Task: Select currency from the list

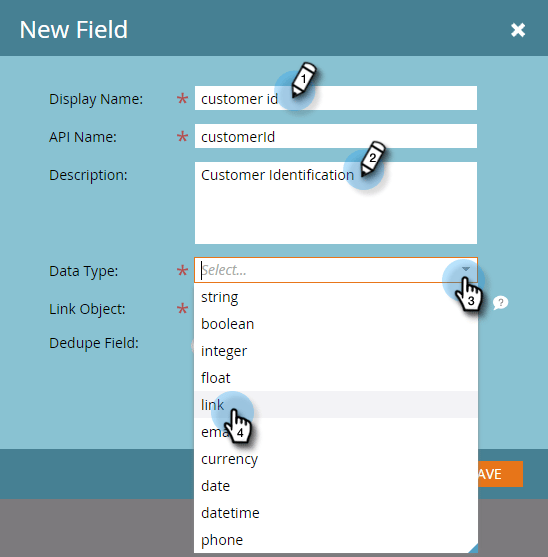Action: coord(336,459)
